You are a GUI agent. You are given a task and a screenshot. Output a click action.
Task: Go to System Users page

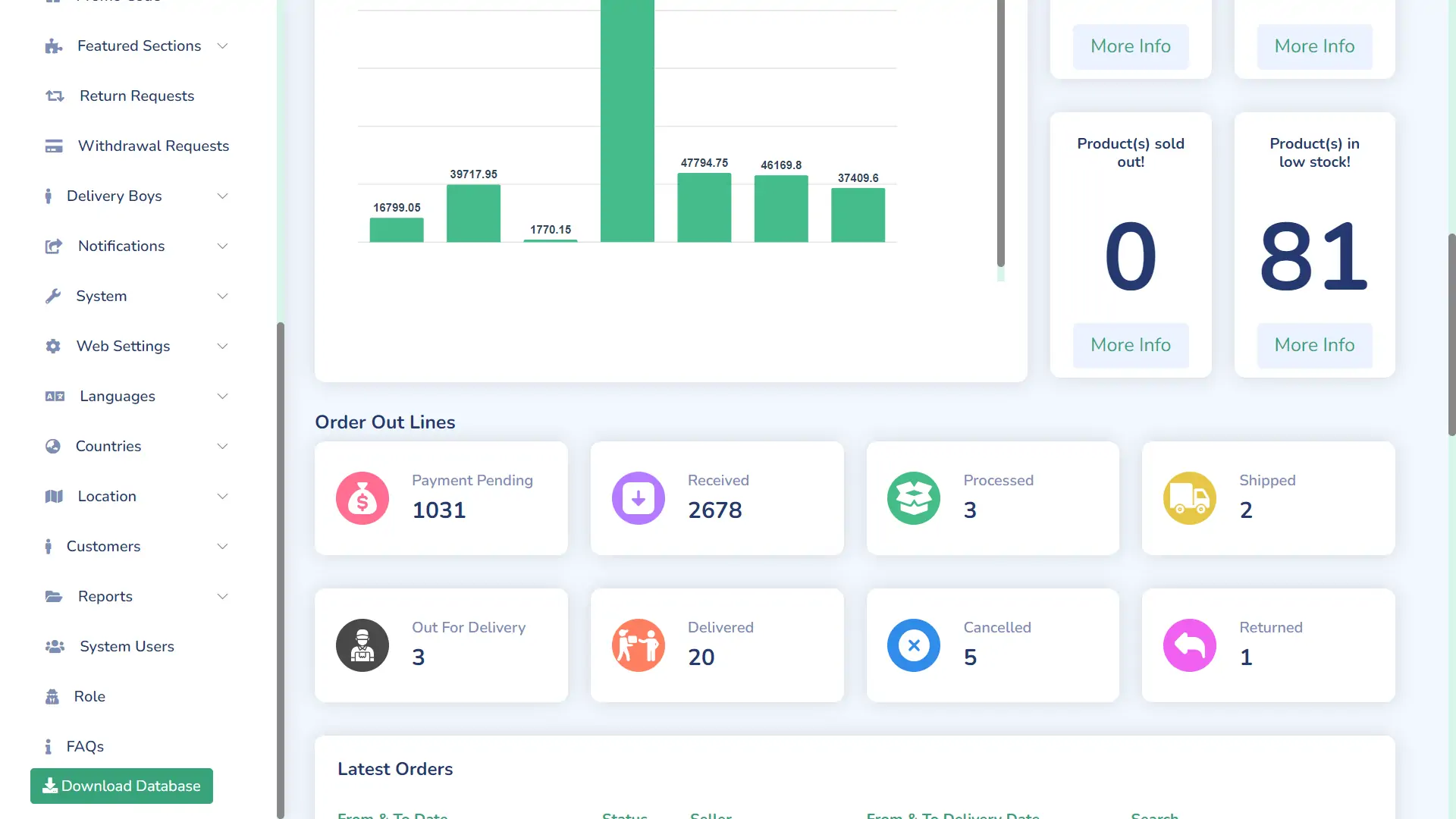click(127, 647)
